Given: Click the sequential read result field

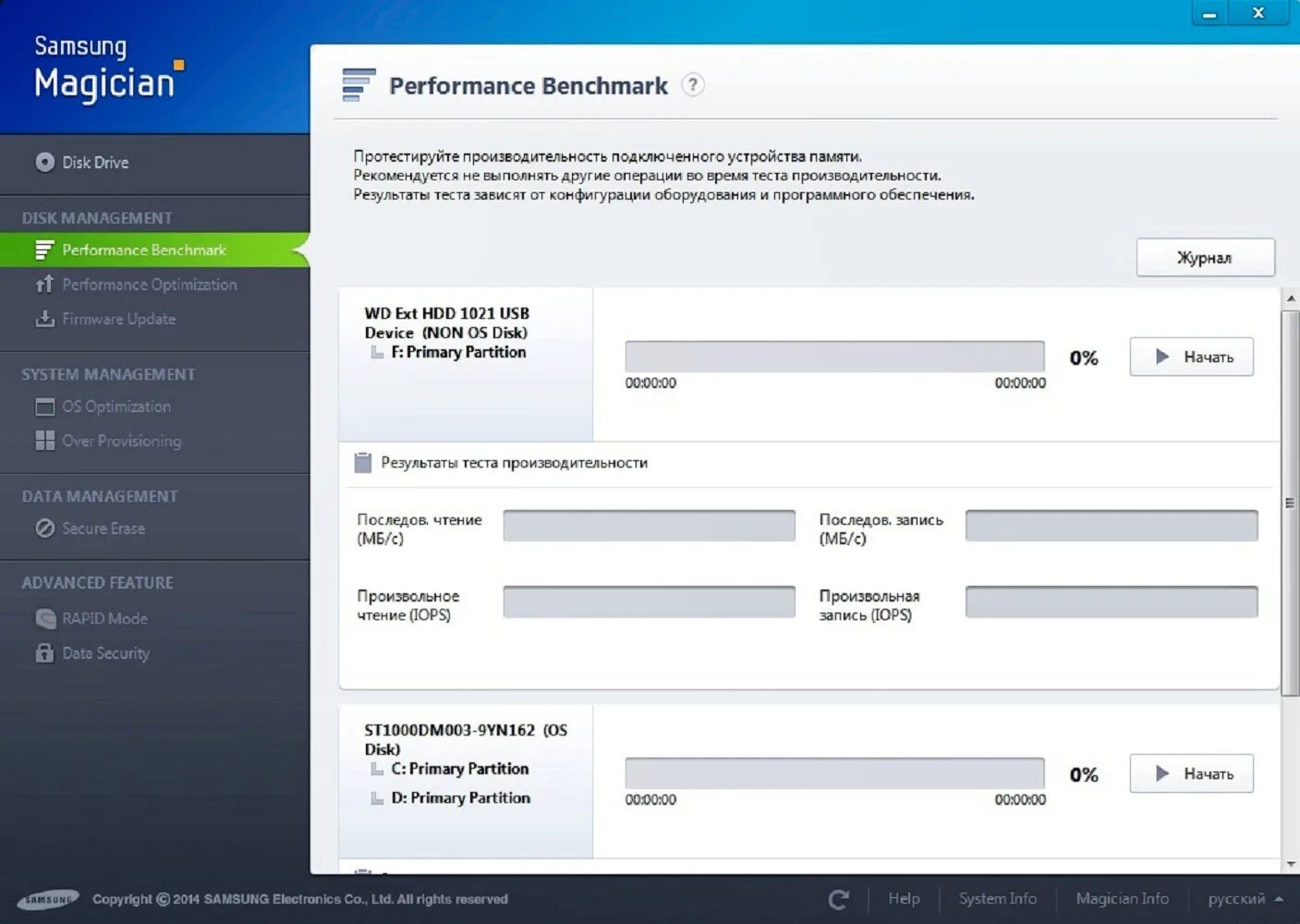Looking at the screenshot, I should (649, 526).
